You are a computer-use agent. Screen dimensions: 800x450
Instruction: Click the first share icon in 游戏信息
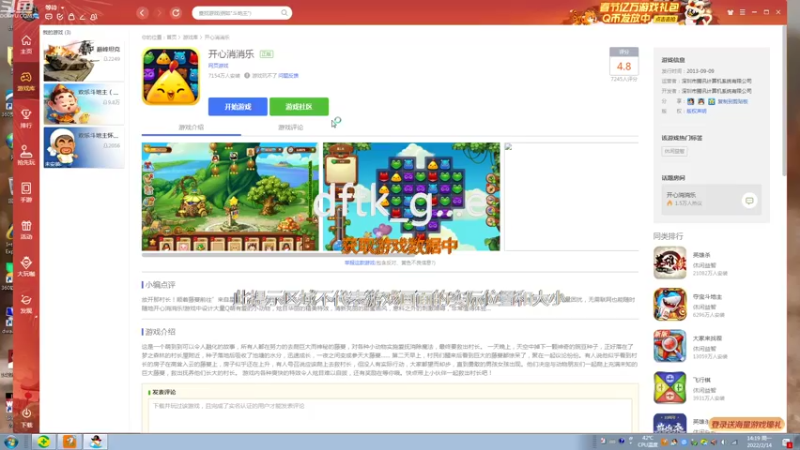(690, 102)
